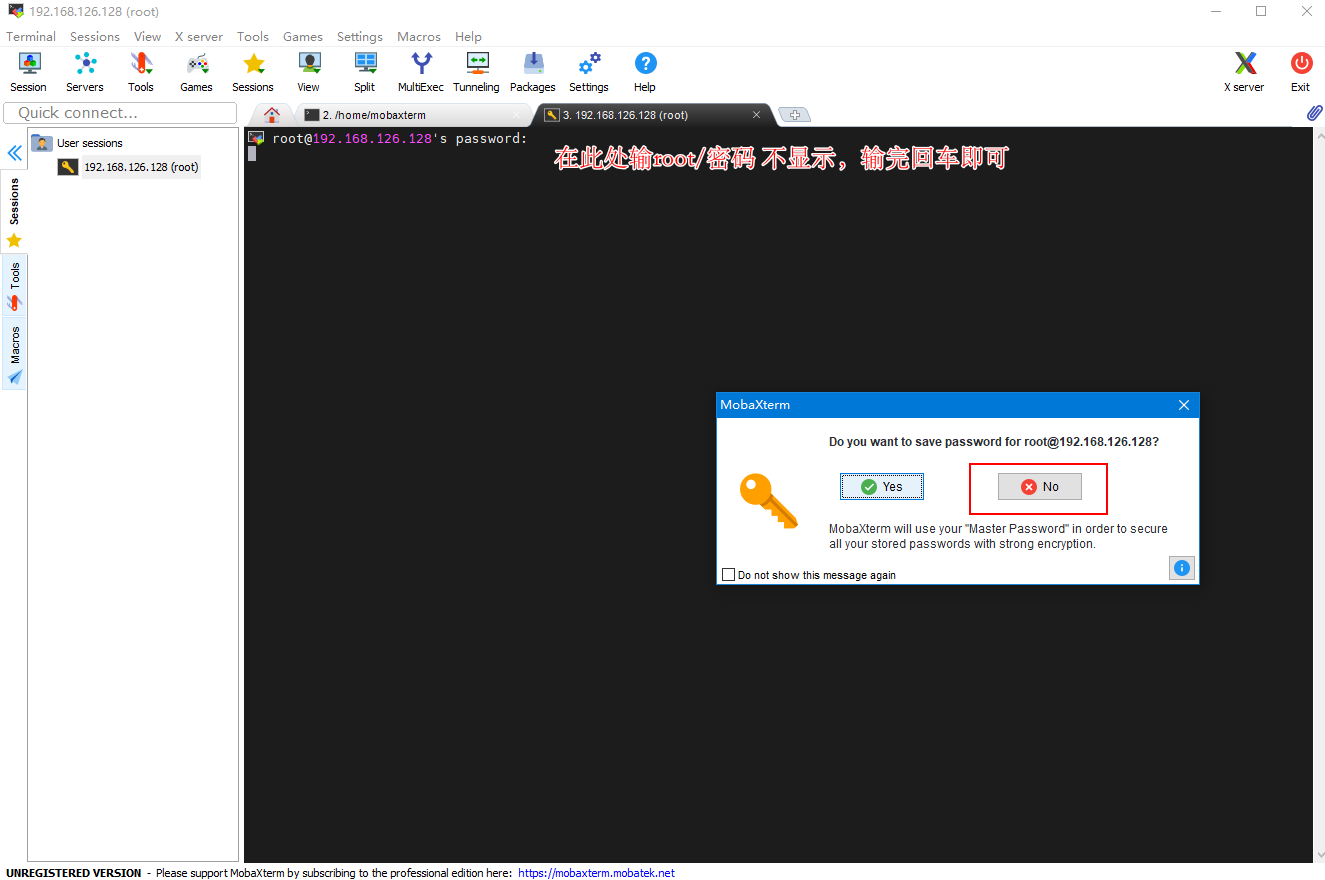Screen dimensions: 1325x880
Task: Collapse the sidebar with double-chevron icon
Action: pos(14,153)
